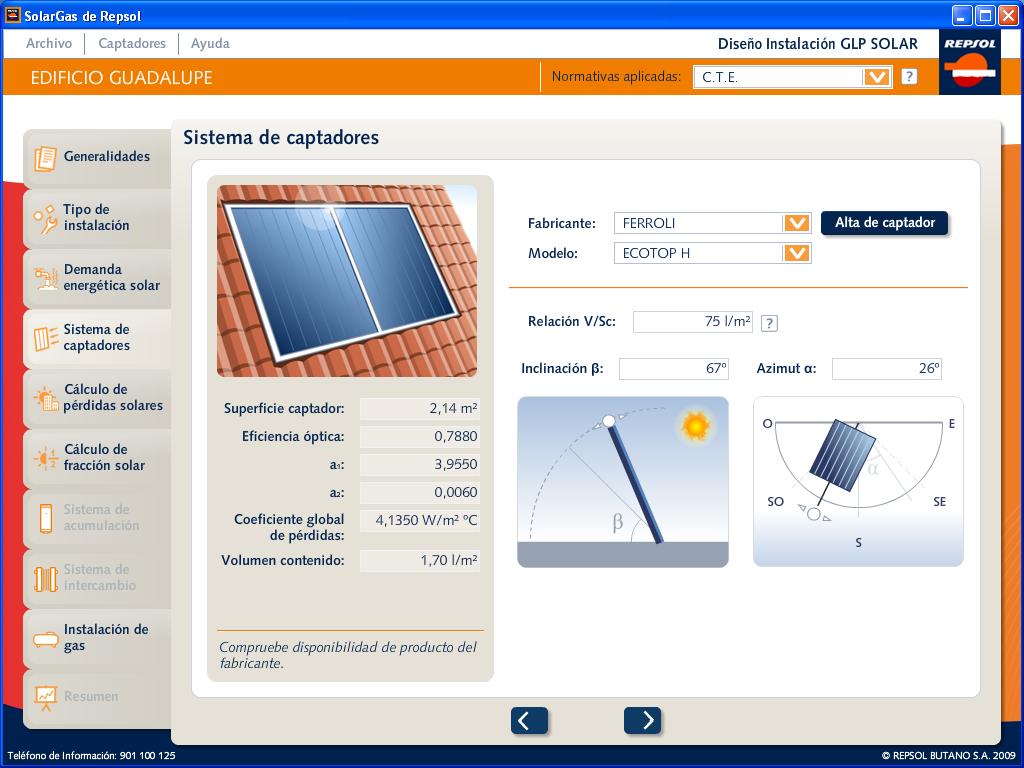Close the SolarGas window
Image resolution: width=1024 pixels, height=768 pixels.
[1008, 15]
